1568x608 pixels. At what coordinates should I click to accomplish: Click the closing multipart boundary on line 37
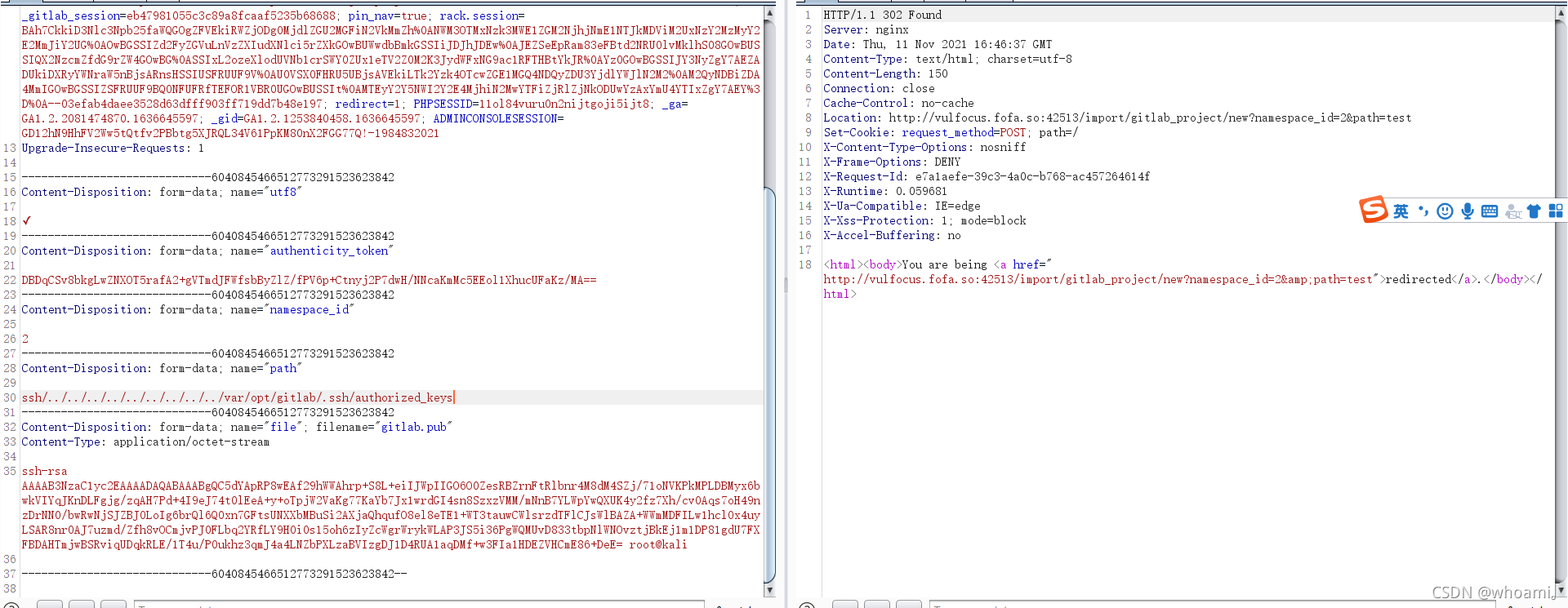(x=214, y=574)
